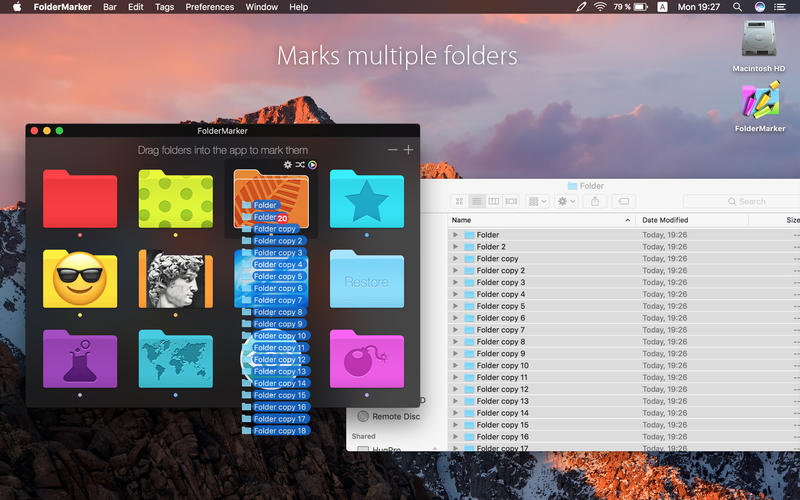Click the input source "A" icon
The image size is (800, 500).
click(662, 7)
